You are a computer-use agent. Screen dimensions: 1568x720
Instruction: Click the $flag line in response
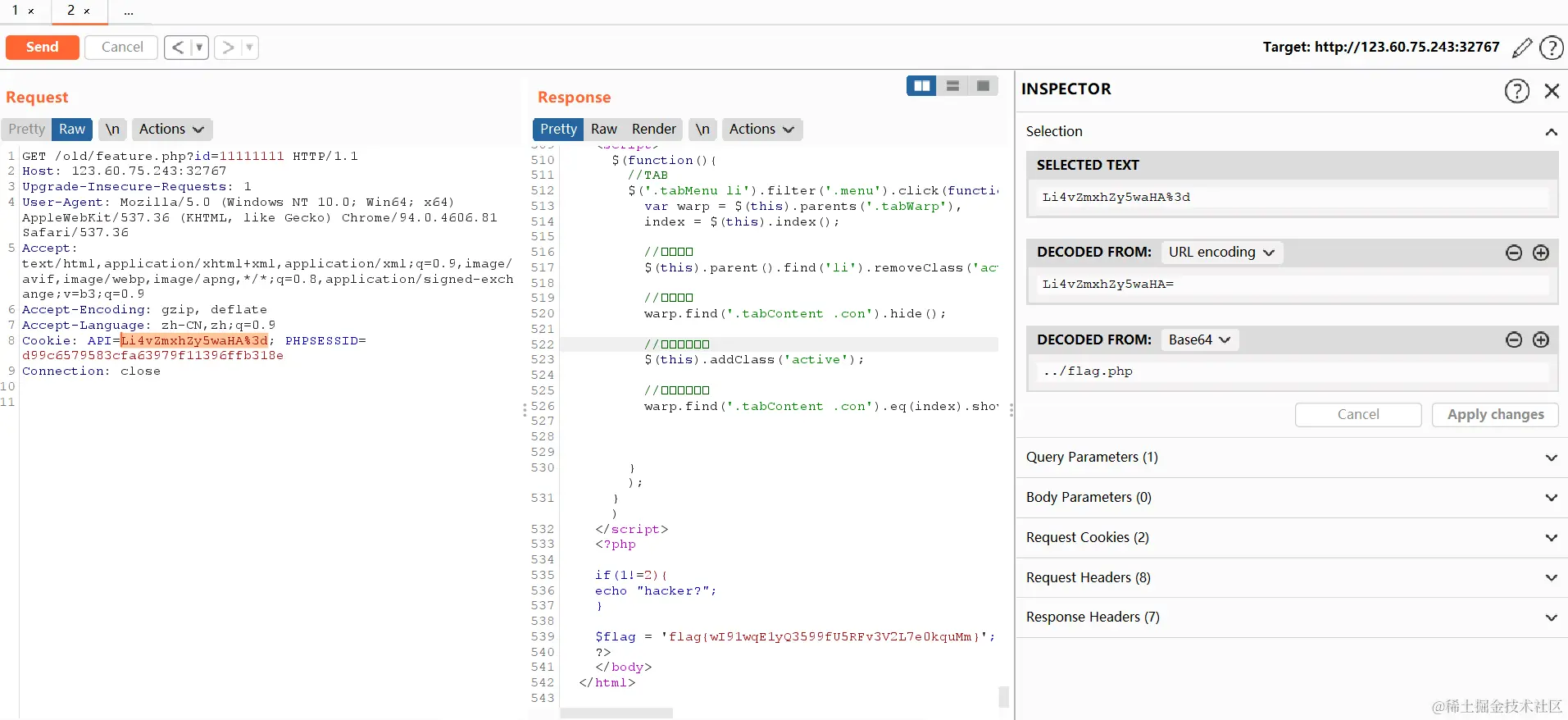click(795, 637)
